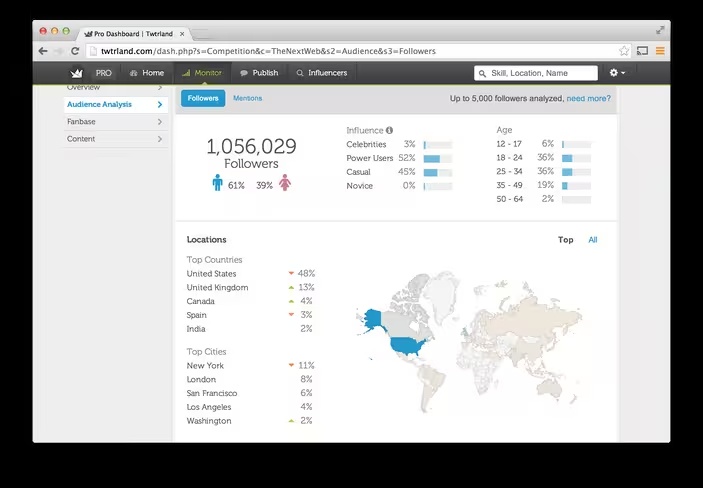Viewport: 703px width, 488px height.
Task: Click the Power Users percentage bar
Action: 438,159
